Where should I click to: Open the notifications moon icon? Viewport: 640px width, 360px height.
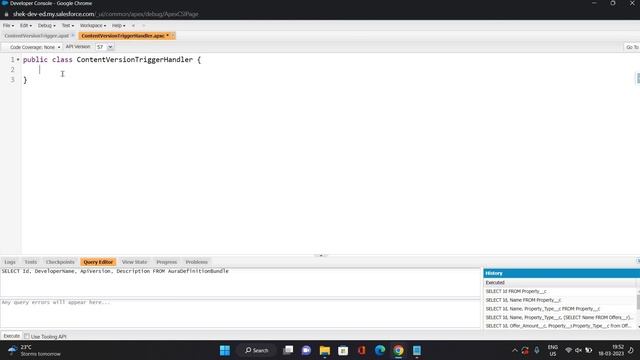click(631, 350)
